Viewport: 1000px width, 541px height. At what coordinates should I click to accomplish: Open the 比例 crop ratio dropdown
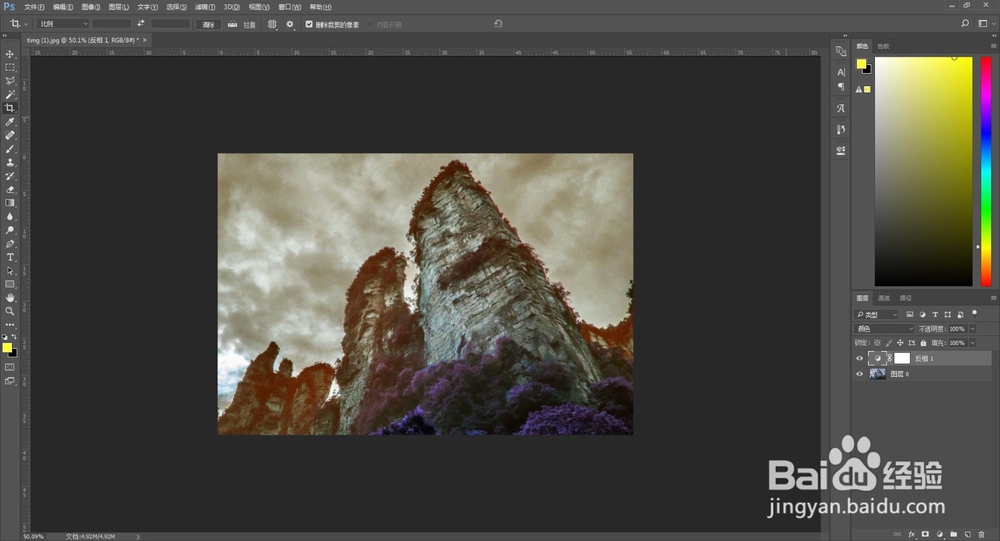(62, 23)
